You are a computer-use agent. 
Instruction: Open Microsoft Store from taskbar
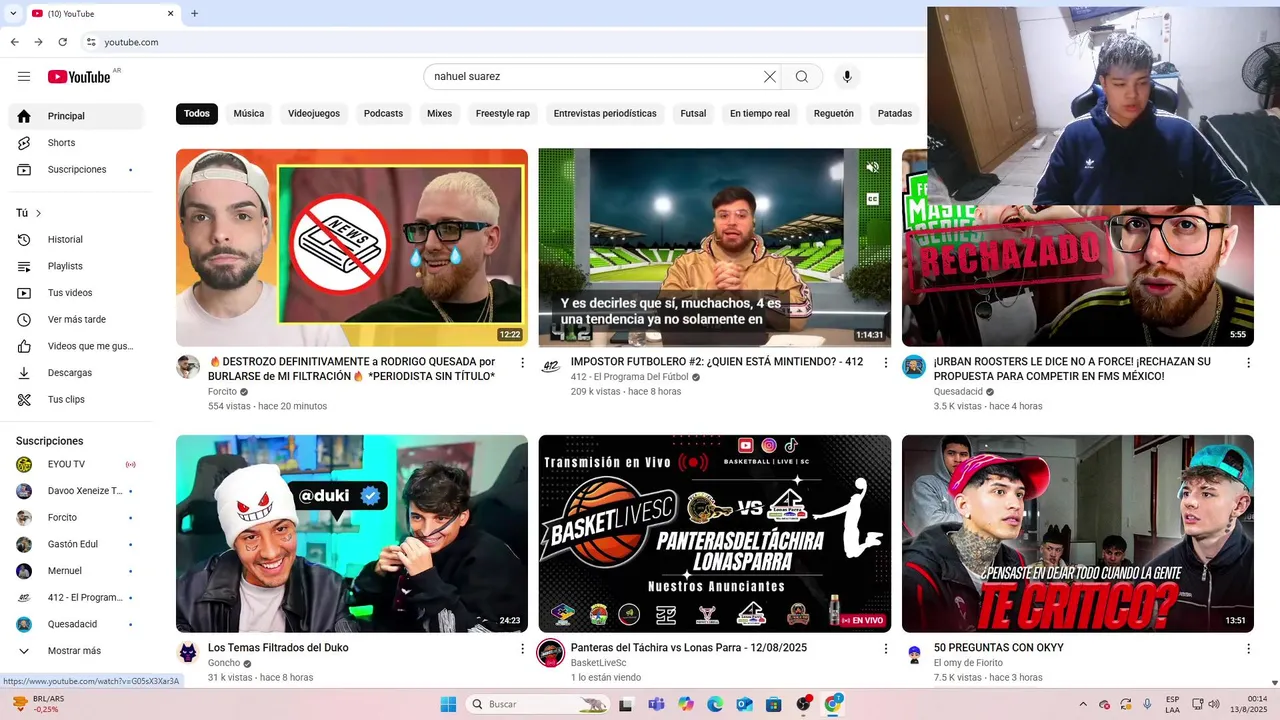tap(773, 704)
